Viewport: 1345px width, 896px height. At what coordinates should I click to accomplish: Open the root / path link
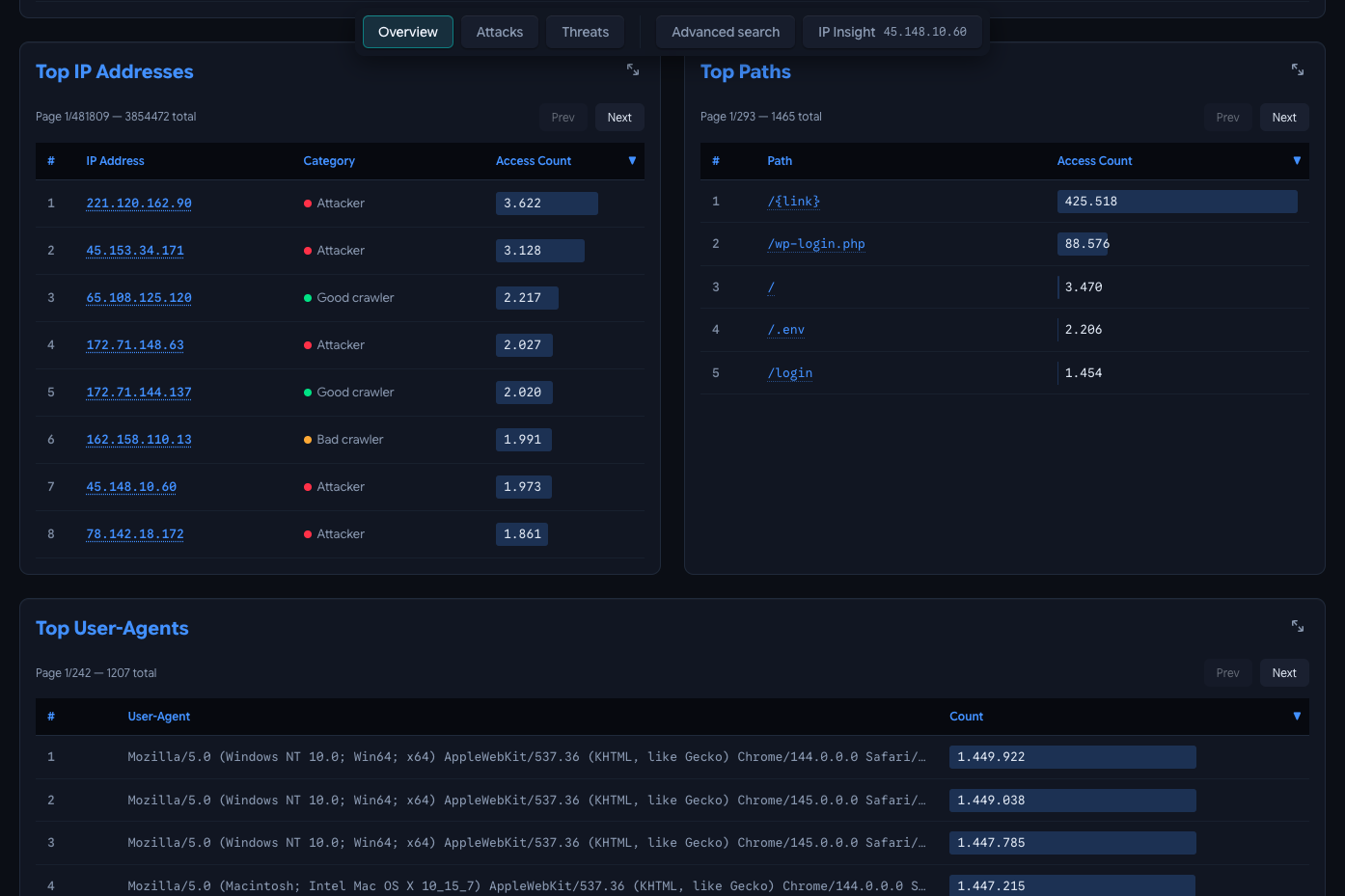coord(771,287)
